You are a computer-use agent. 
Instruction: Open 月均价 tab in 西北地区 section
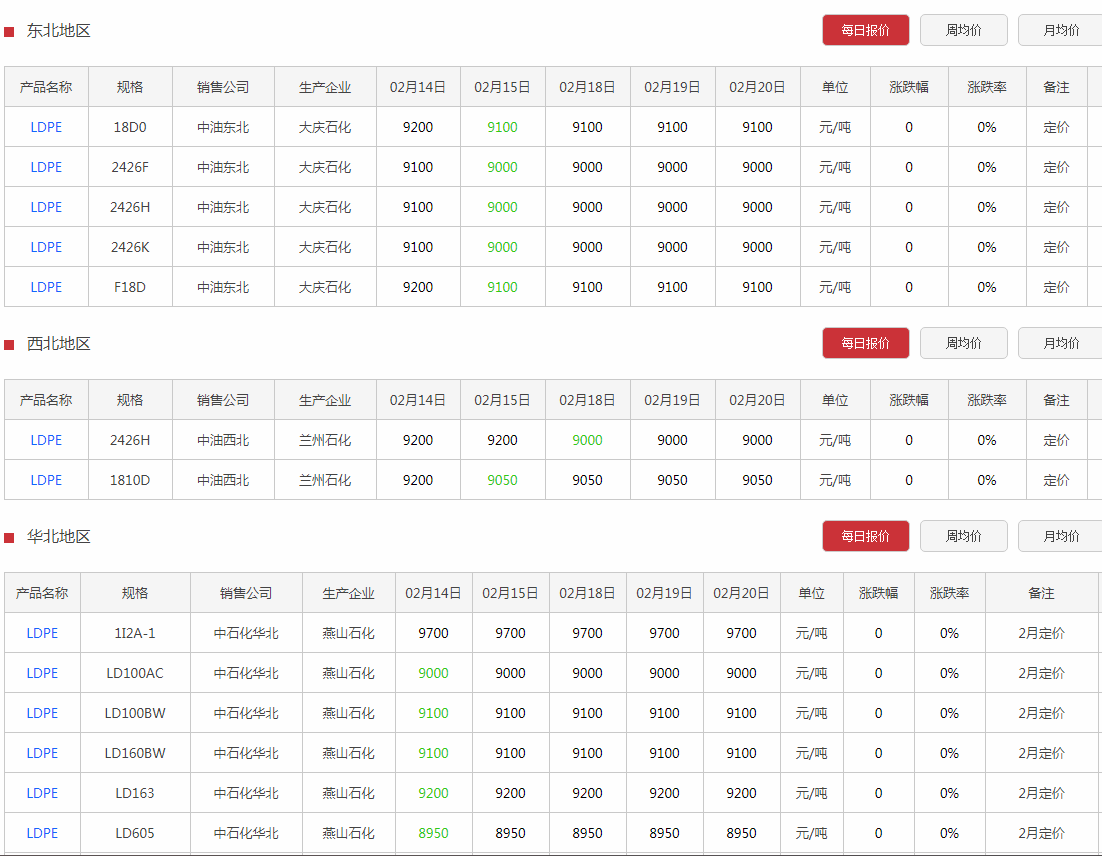point(1059,343)
